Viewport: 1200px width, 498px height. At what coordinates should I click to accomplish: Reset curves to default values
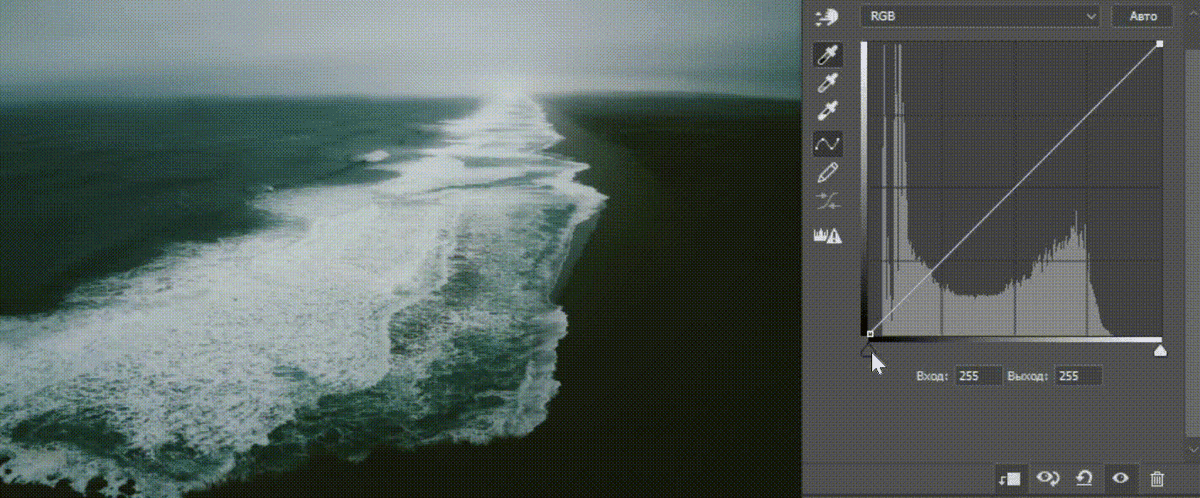coord(1084,478)
